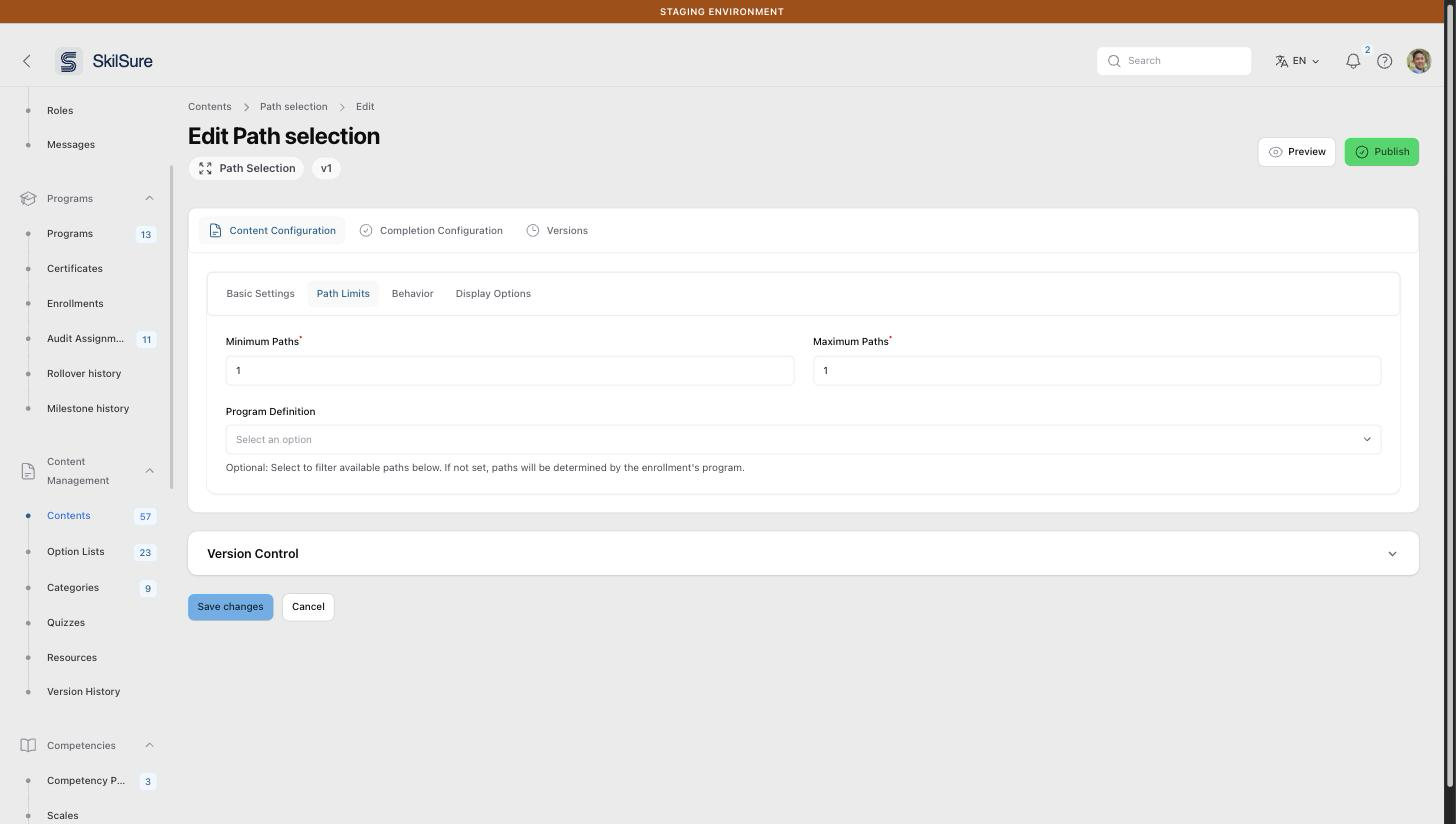Screen dimensions: 1456x824
Task: Click Save changes button
Action: [x=230, y=607]
